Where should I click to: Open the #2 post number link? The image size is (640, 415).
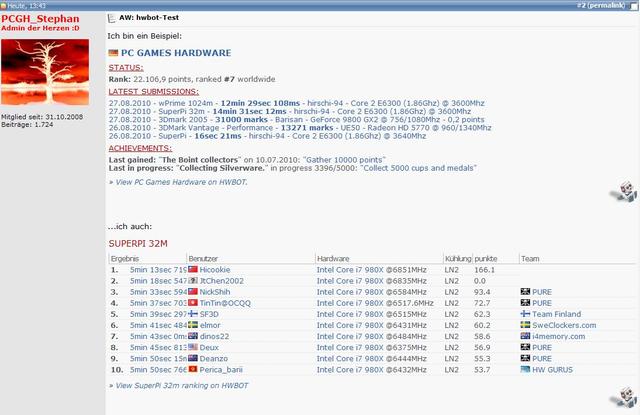pos(581,5)
